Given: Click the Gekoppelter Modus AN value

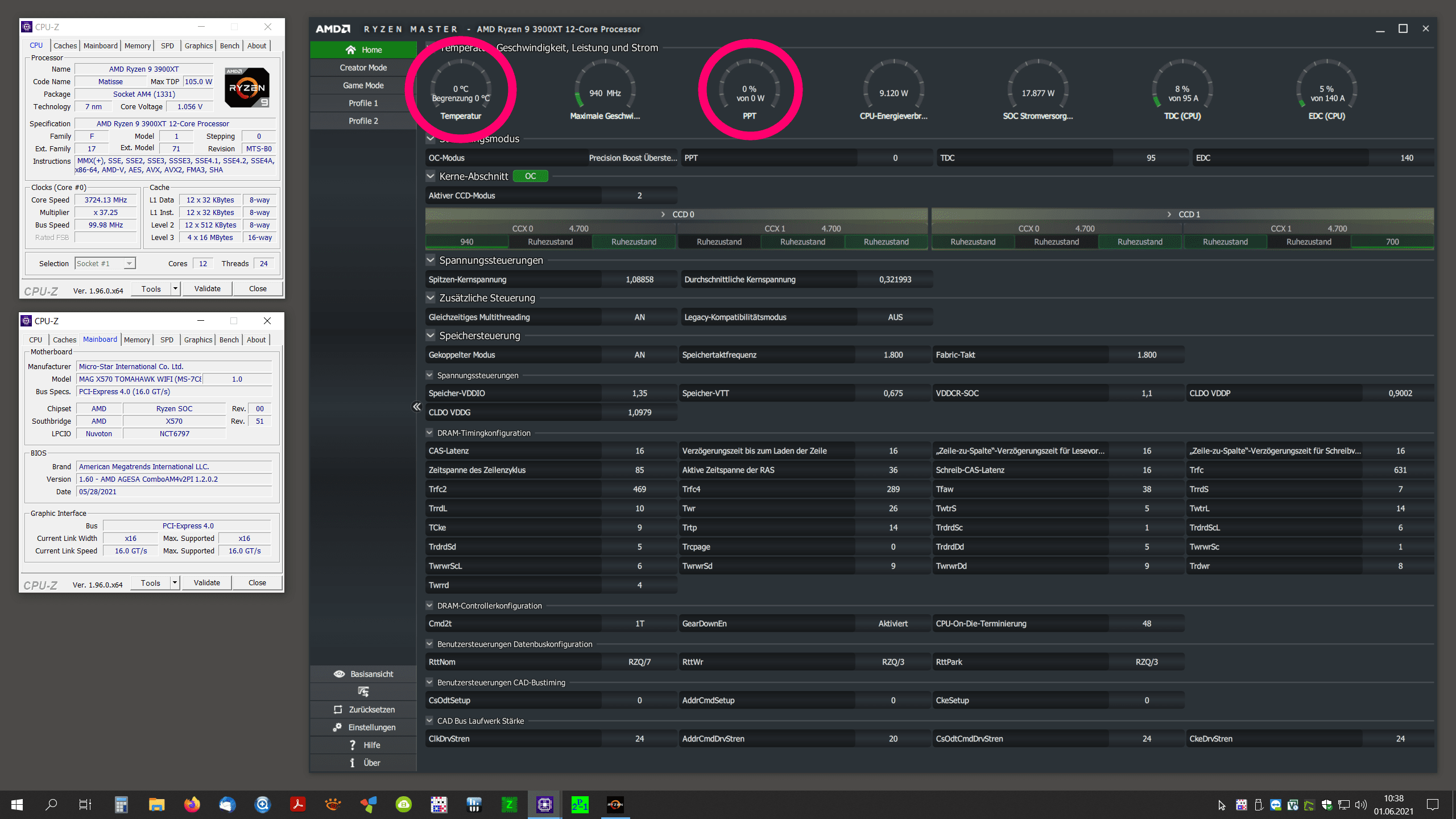Looking at the screenshot, I should click(x=639, y=355).
